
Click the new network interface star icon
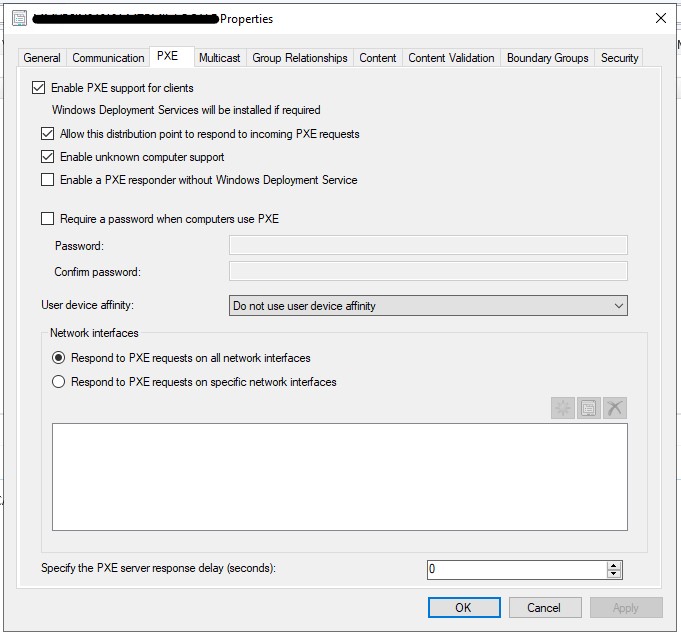click(563, 408)
